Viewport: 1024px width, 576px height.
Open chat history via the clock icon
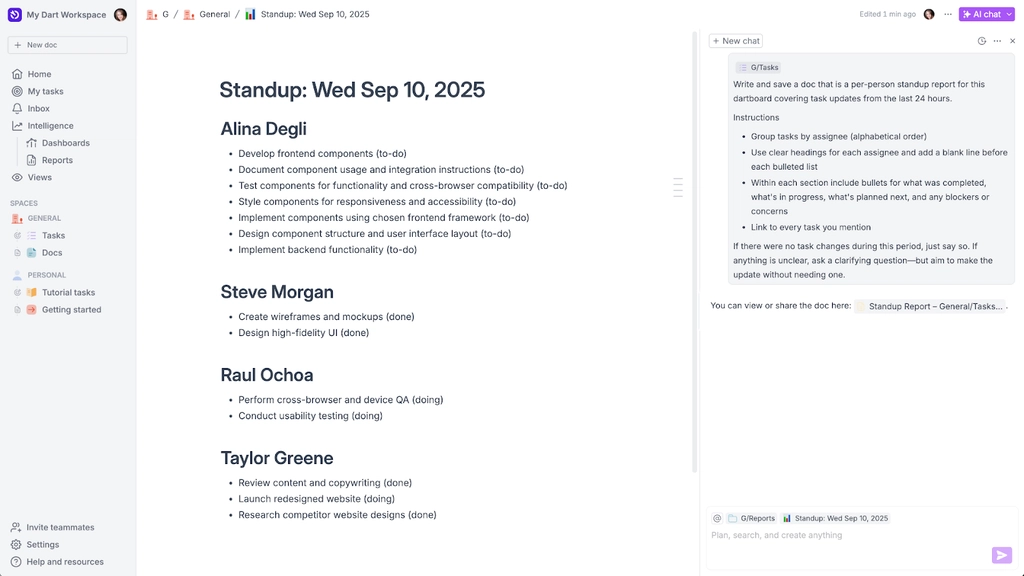pos(981,40)
